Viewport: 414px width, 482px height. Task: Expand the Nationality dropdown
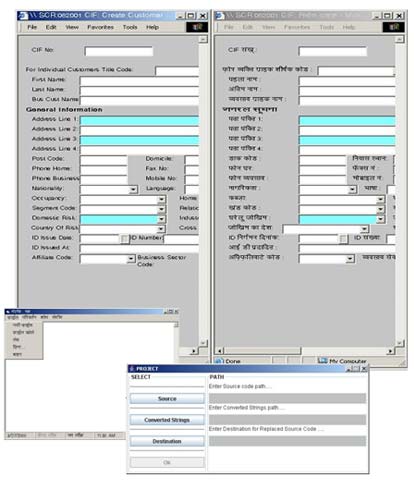pyautogui.click(x=133, y=189)
